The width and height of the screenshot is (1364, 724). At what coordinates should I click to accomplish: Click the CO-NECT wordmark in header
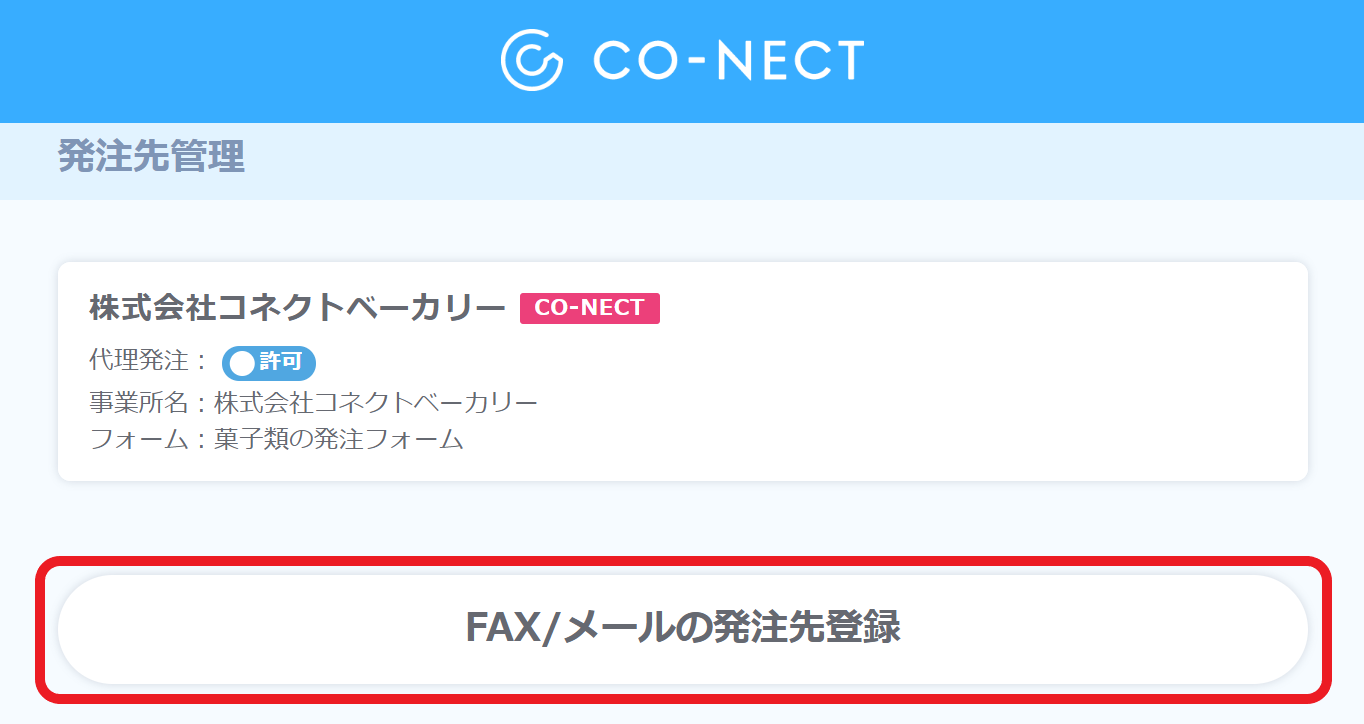728,60
